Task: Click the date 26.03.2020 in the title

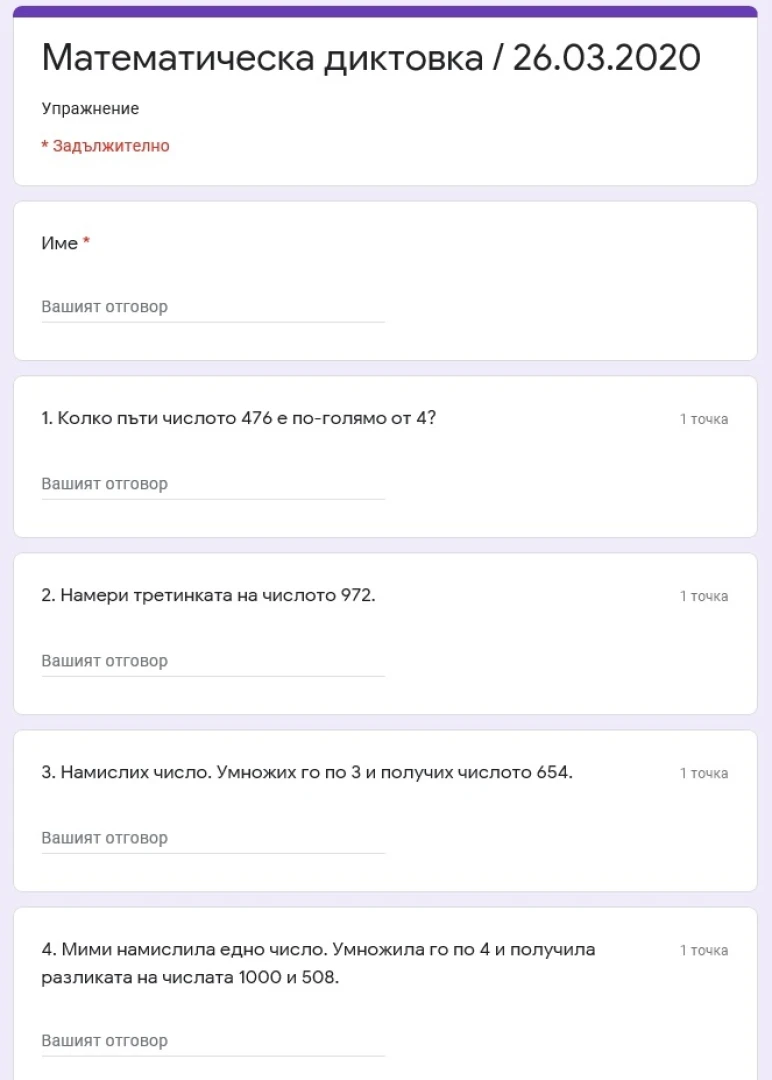Action: tap(607, 57)
